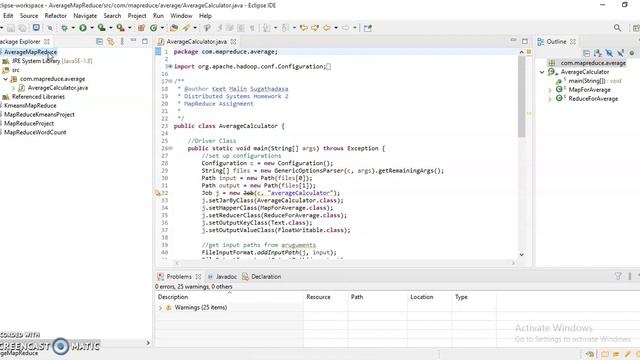640x360 pixels.
Task: Click the magnifier Quick Access icon
Action: [617, 28]
